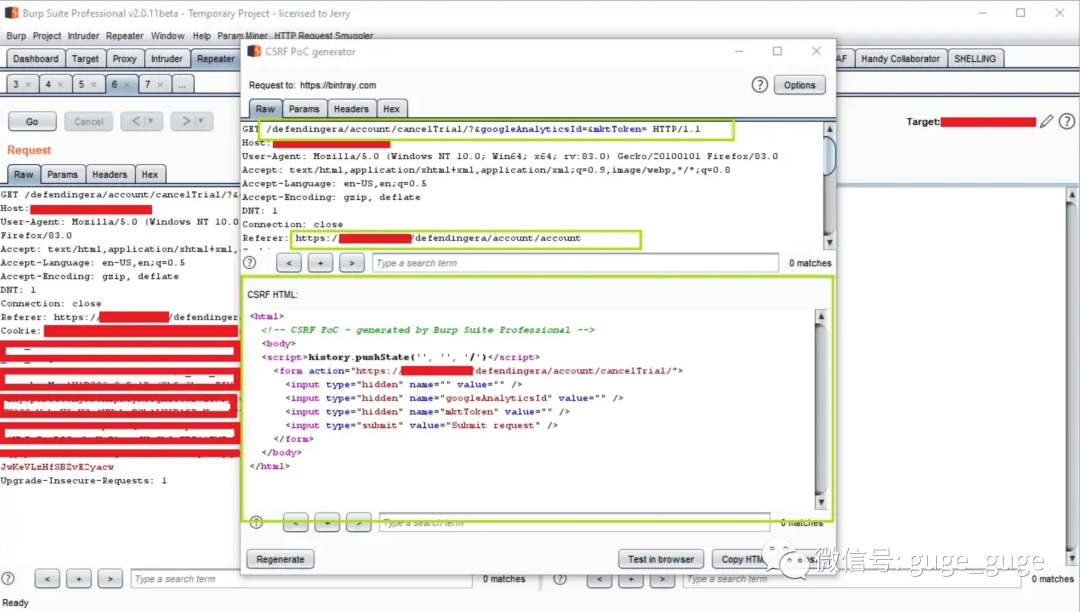The width and height of the screenshot is (1080, 612).
Task: Select Params tab in Repeater request panel
Action: [63, 174]
